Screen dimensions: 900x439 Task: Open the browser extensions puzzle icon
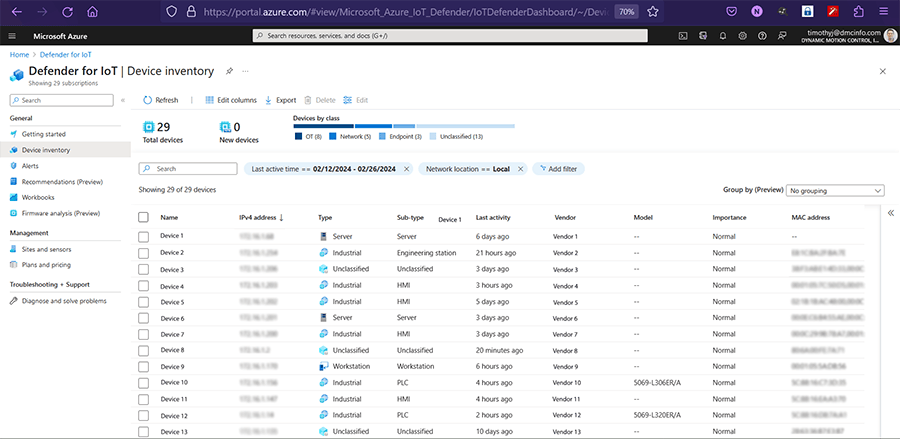click(x=859, y=11)
